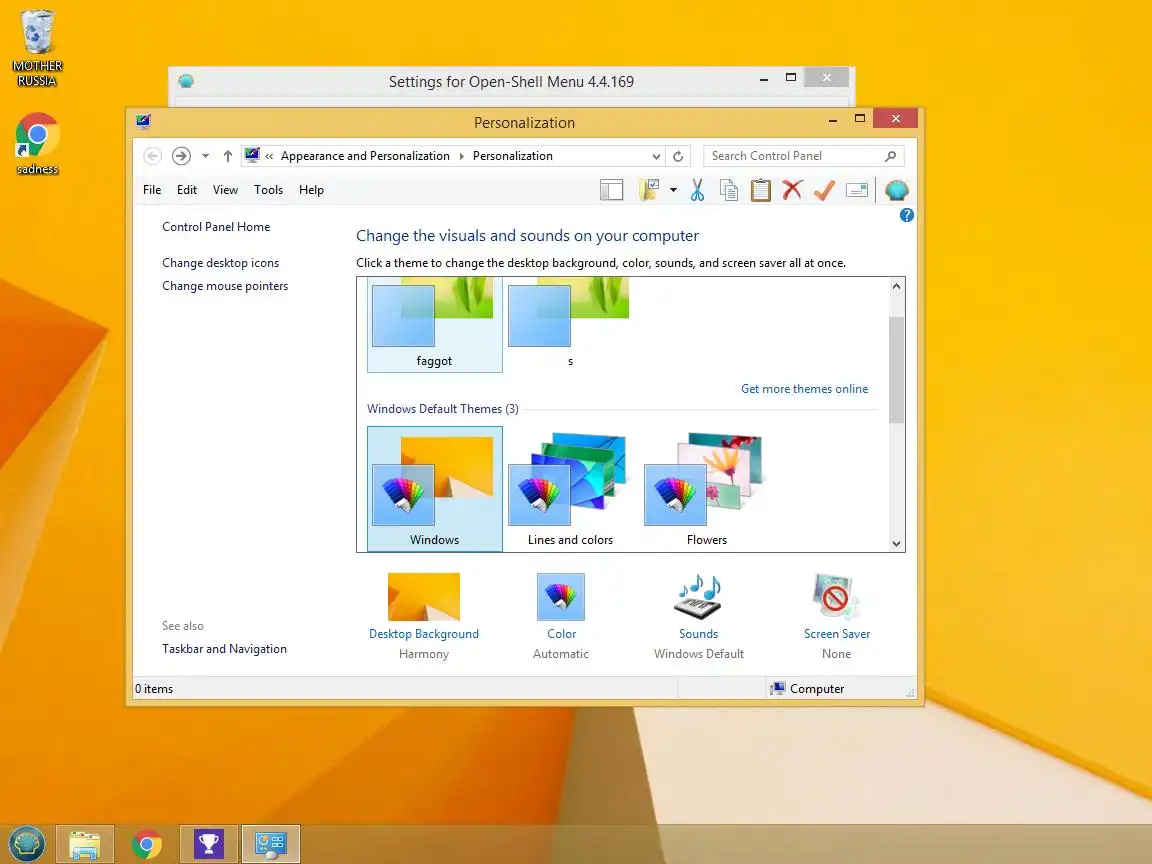The height and width of the screenshot is (864, 1152).
Task: Click Appearance and Personalization breadcrumb
Action: 365,156
